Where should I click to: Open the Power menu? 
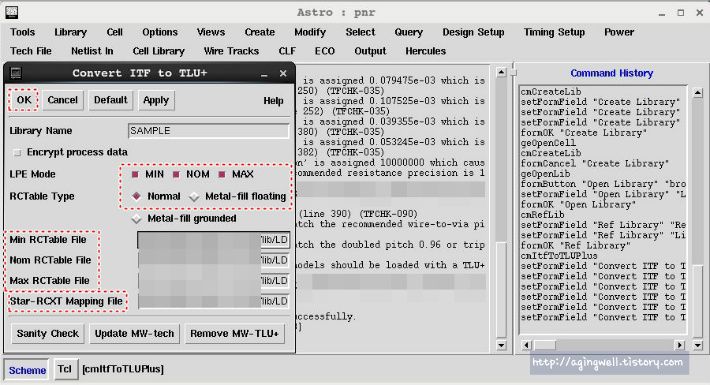(x=619, y=32)
